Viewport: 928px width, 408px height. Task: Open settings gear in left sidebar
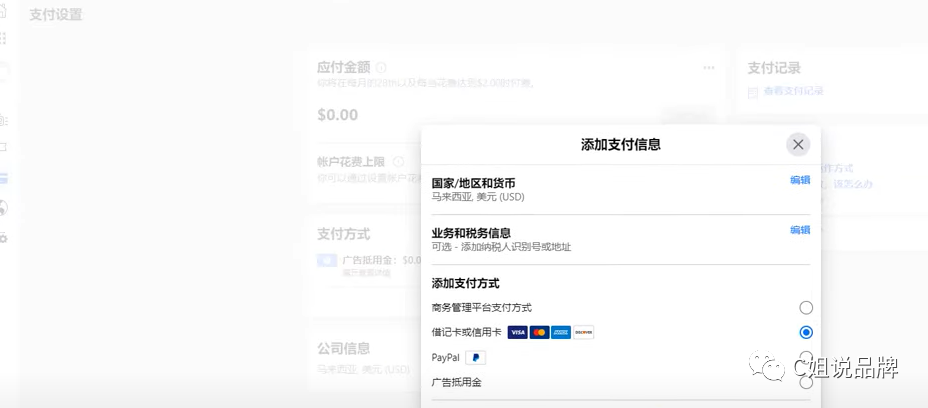pos(3,238)
